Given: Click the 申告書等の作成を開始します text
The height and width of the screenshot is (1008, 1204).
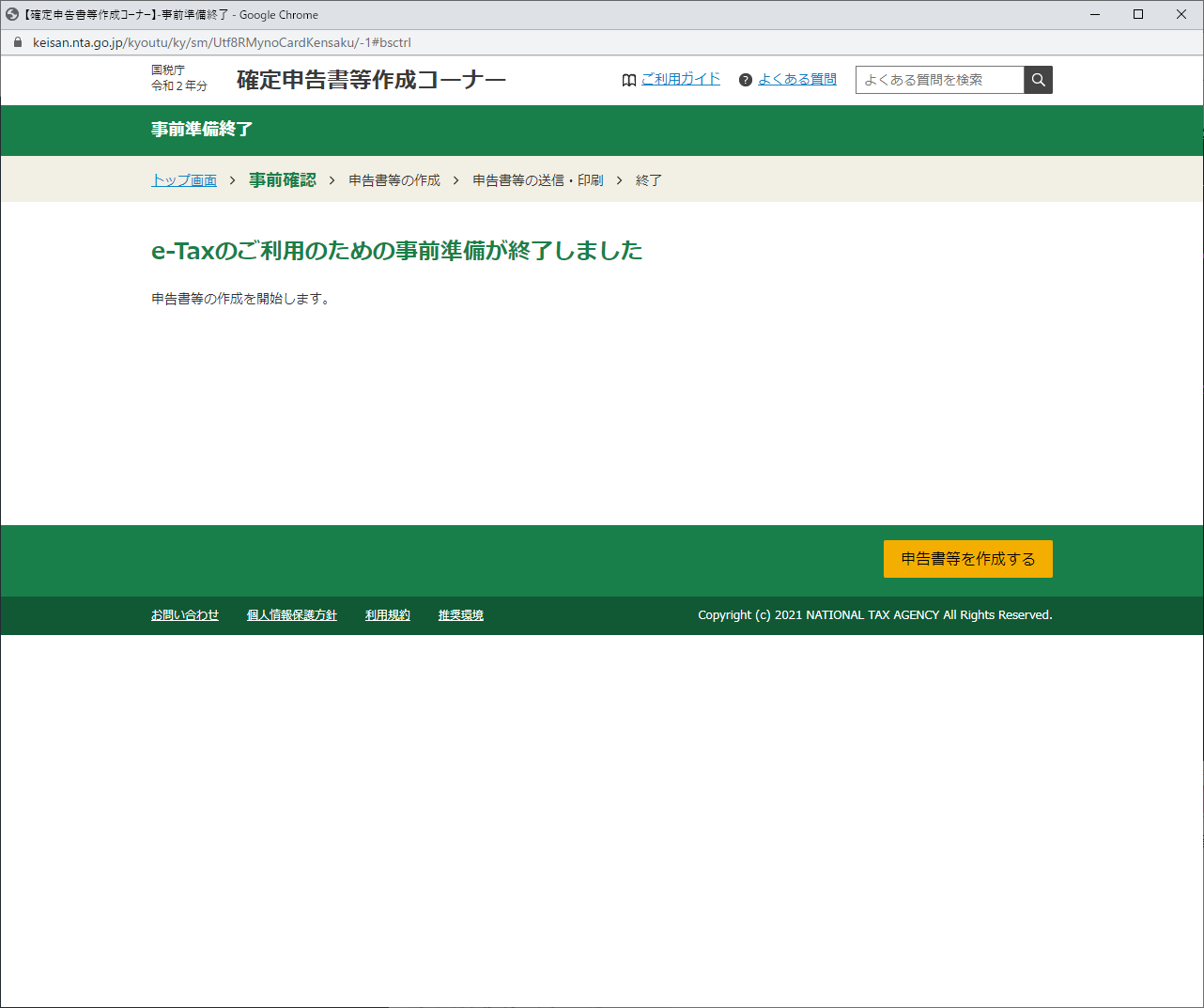Looking at the screenshot, I should tap(240, 299).
